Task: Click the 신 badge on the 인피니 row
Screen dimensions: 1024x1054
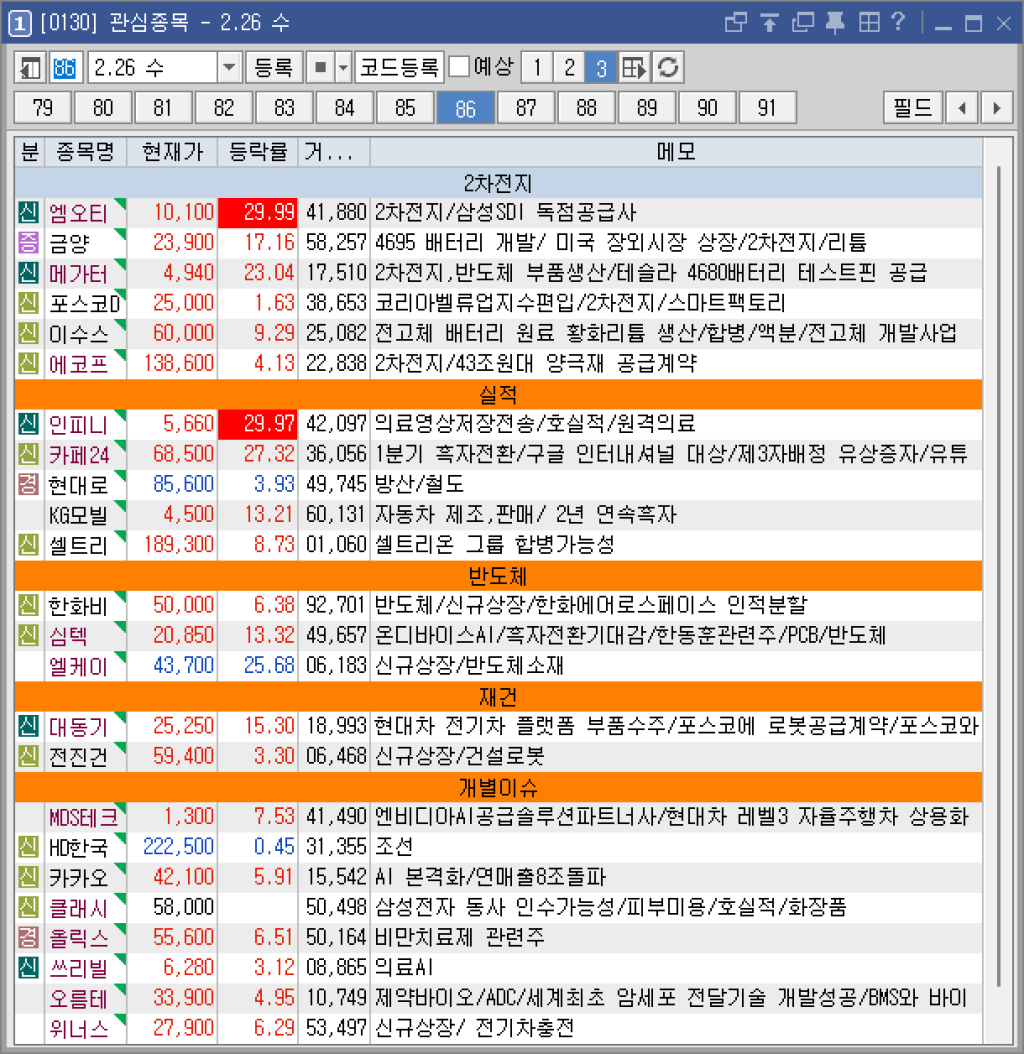Action: click(x=28, y=423)
